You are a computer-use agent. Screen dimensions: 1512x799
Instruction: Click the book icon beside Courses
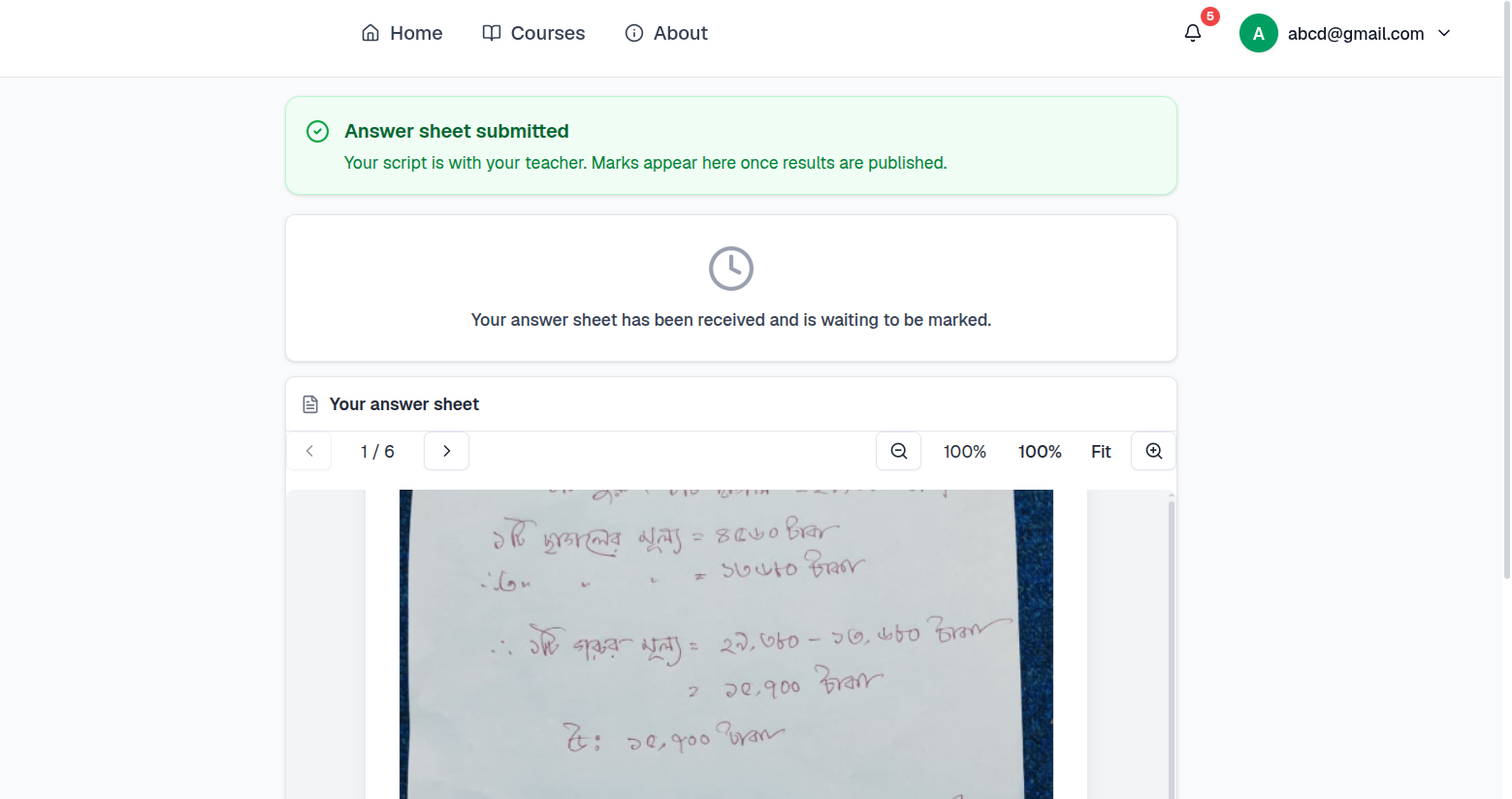pyautogui.click(x=492, y=33)
